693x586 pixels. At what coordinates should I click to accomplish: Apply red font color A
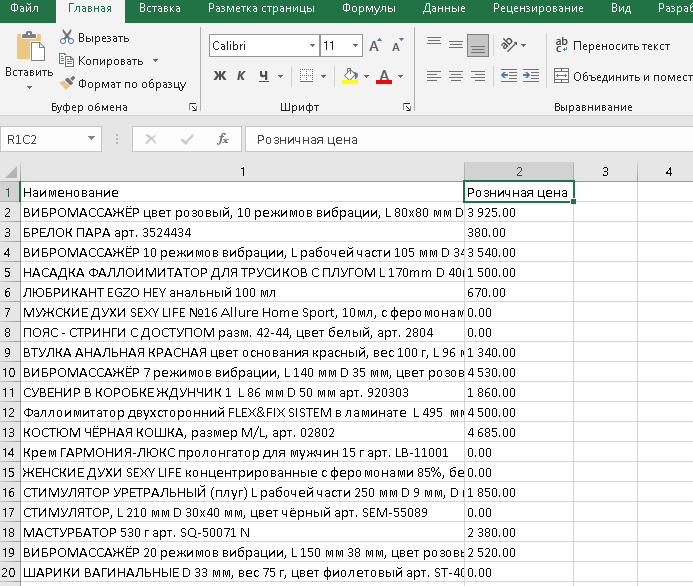point(384,76)
